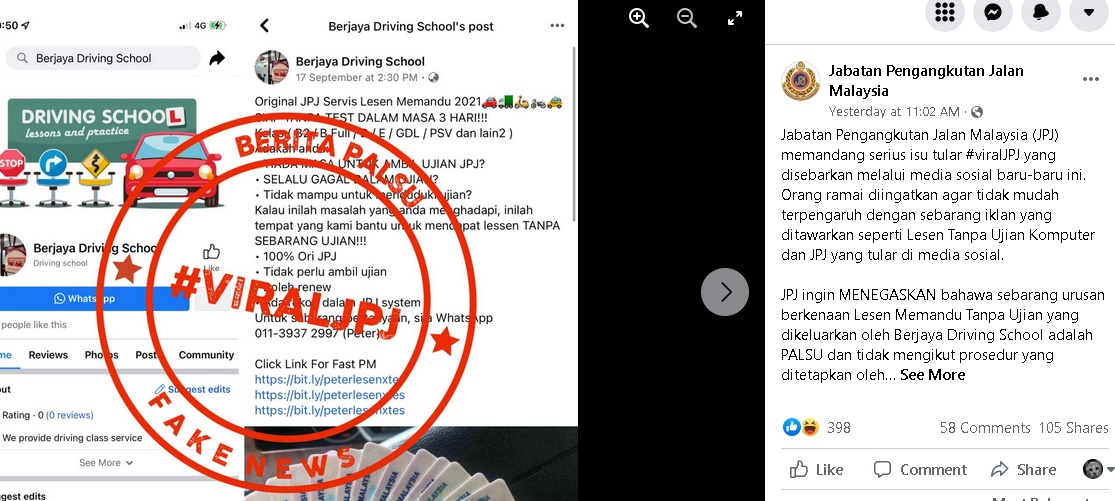
Task: View the 105 Shares list
Action: (1073, 428)
